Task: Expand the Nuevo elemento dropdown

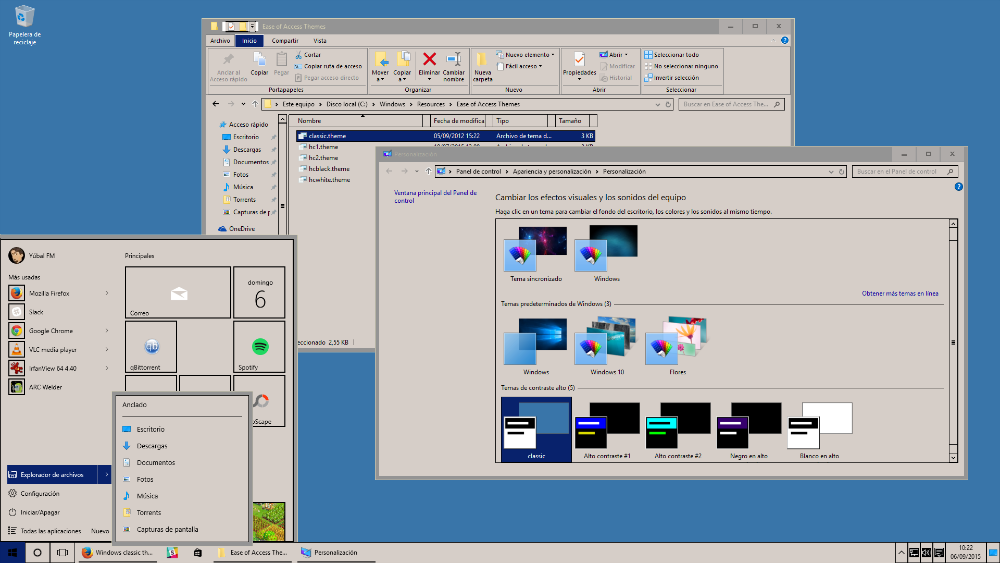Action: [526, 55]
